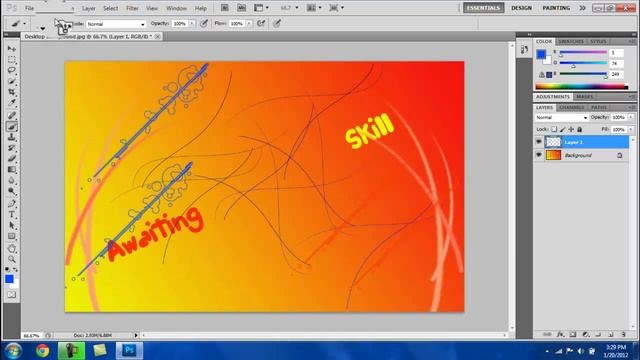This screenshot has width=640, height=360.
Task: Enable airbrush mode
Action: [261, 24]
